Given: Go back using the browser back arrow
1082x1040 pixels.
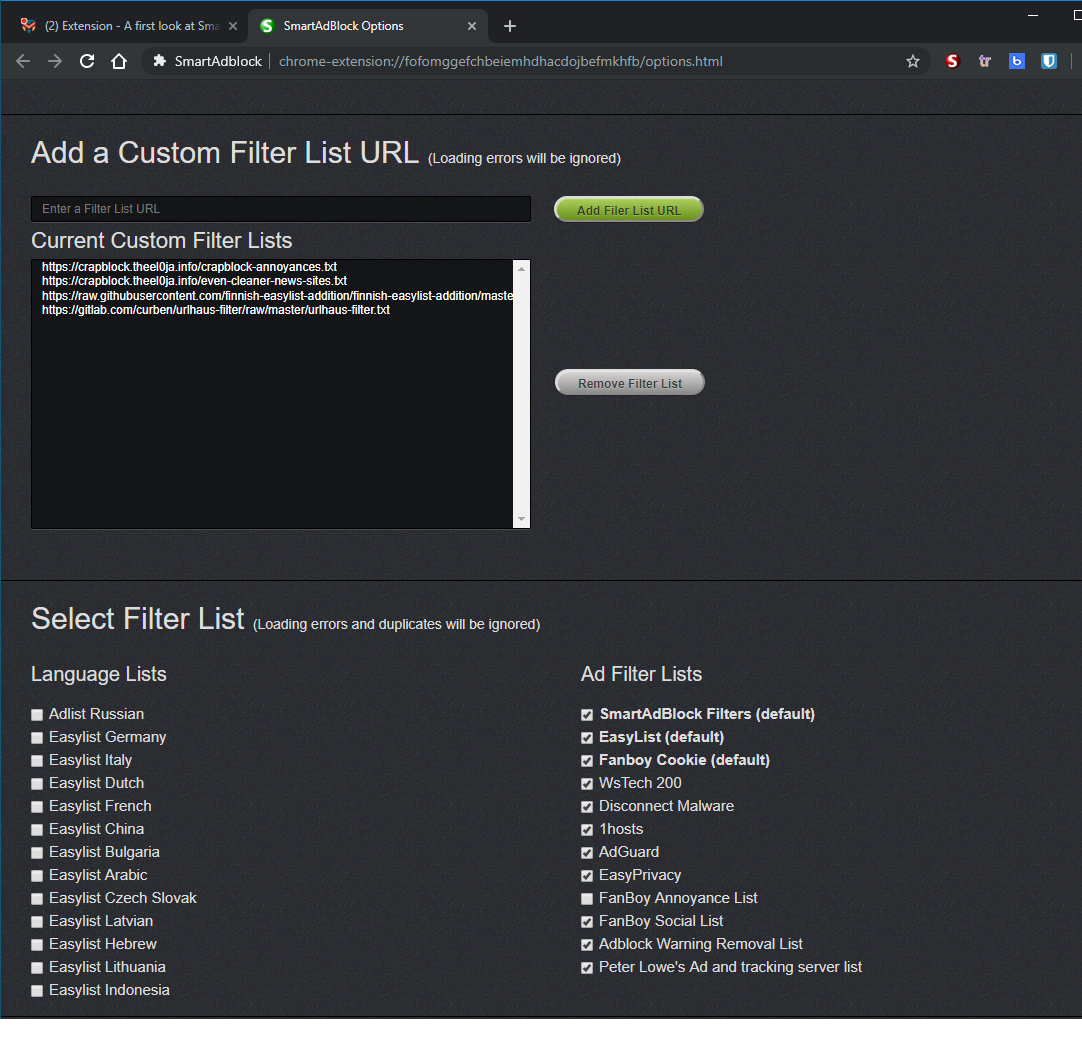Looking at the screenshot, I should [x=23, y=61].
